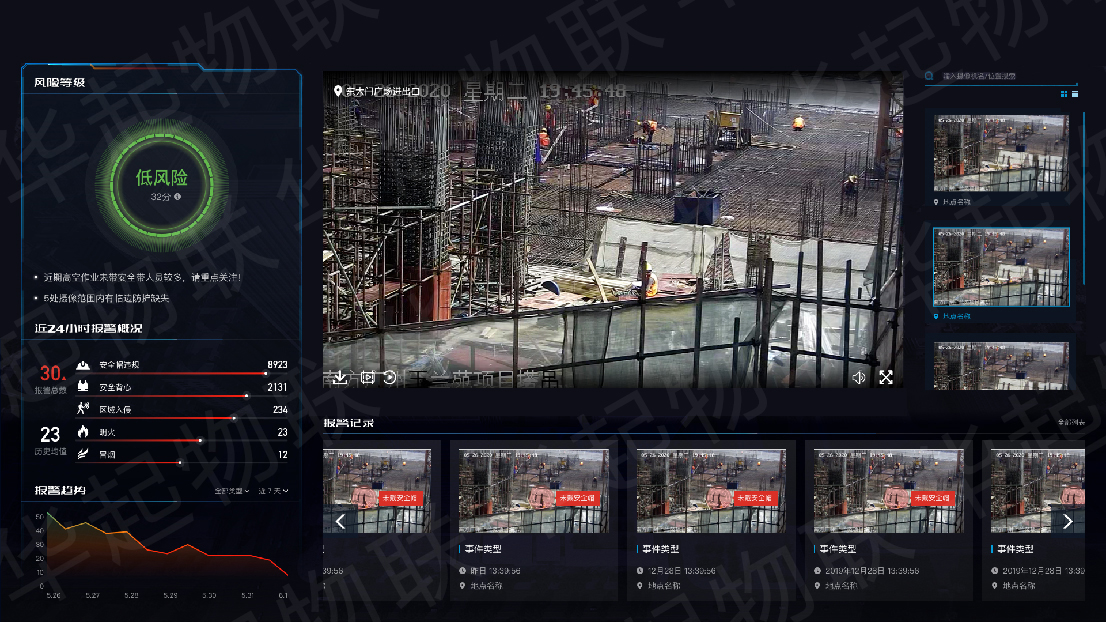Click the info icon beside 32分 score
This screenshot has height=622, width=1106.
tap(178, 197)
